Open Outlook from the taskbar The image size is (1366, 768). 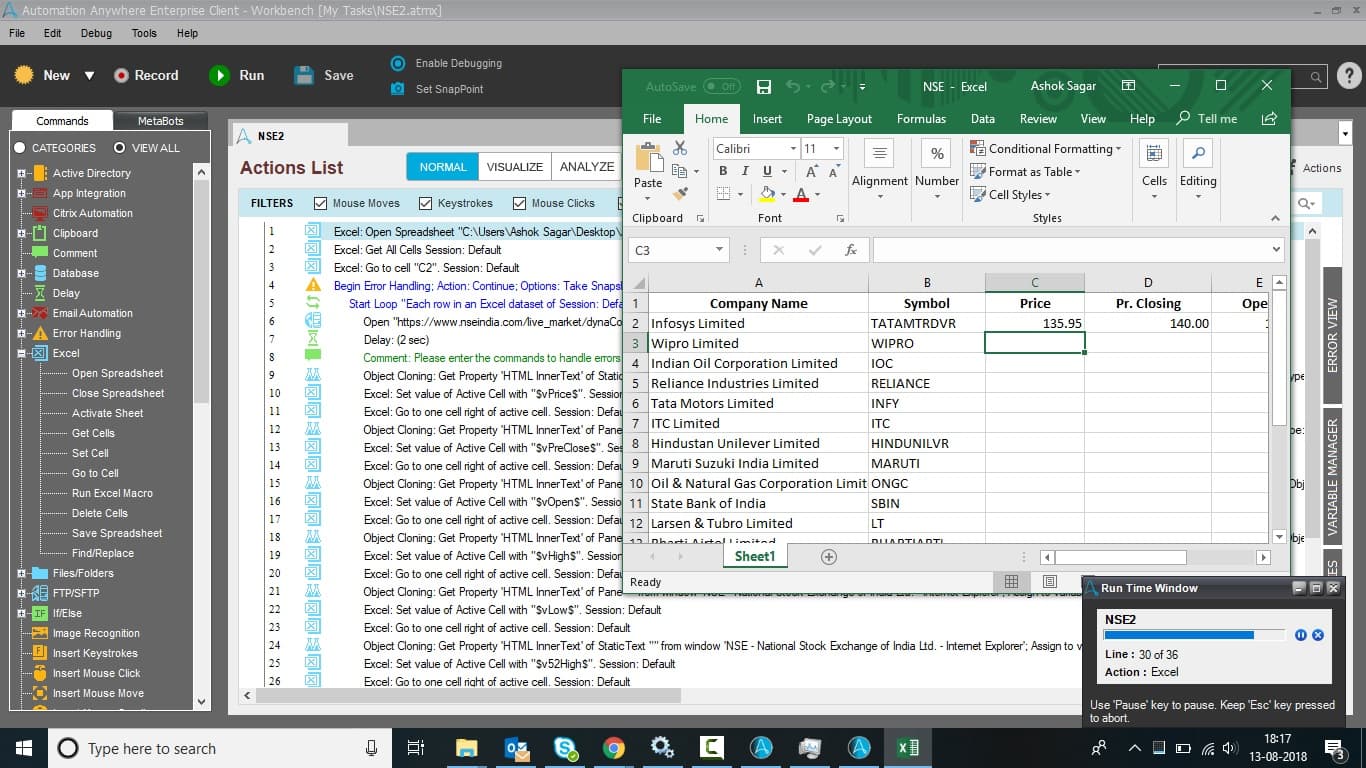coord(516,748)
